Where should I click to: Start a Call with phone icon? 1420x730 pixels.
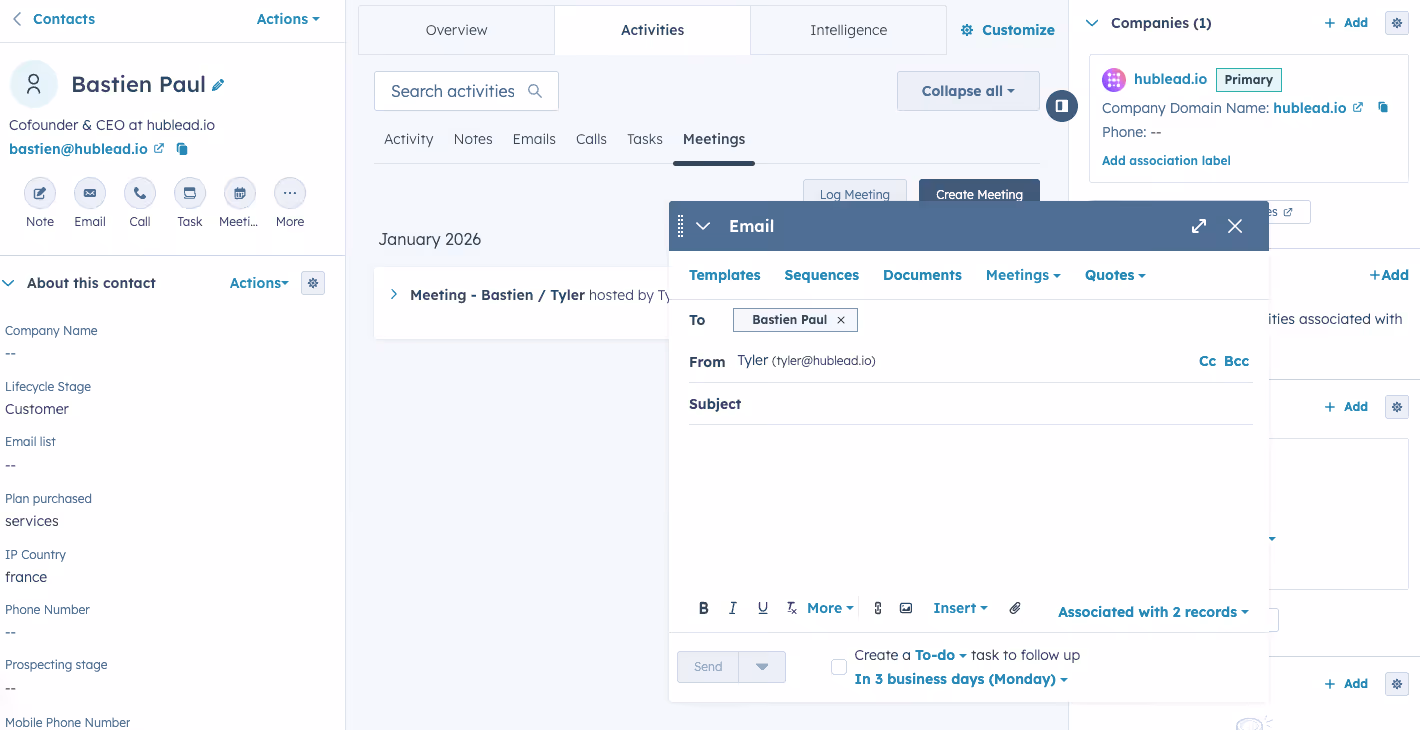tap(140, 193)
